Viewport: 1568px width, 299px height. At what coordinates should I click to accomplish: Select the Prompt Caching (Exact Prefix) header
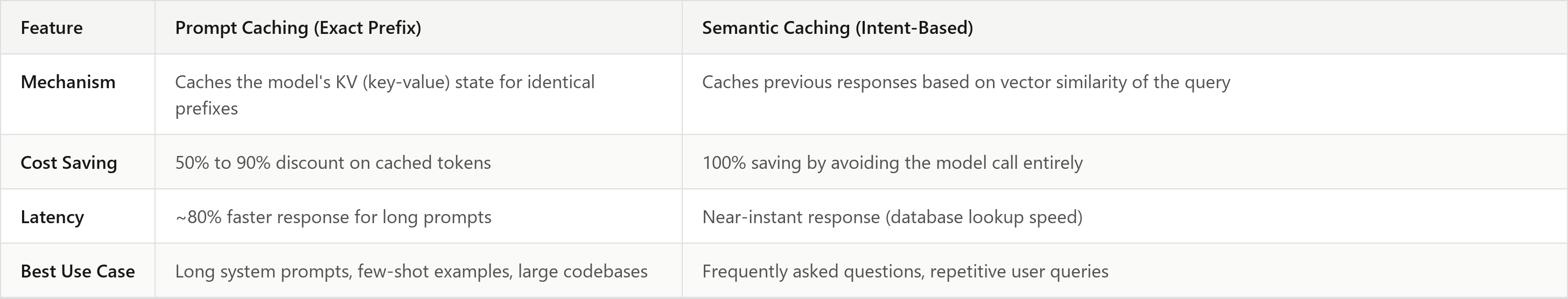click(x=298, y=28)
